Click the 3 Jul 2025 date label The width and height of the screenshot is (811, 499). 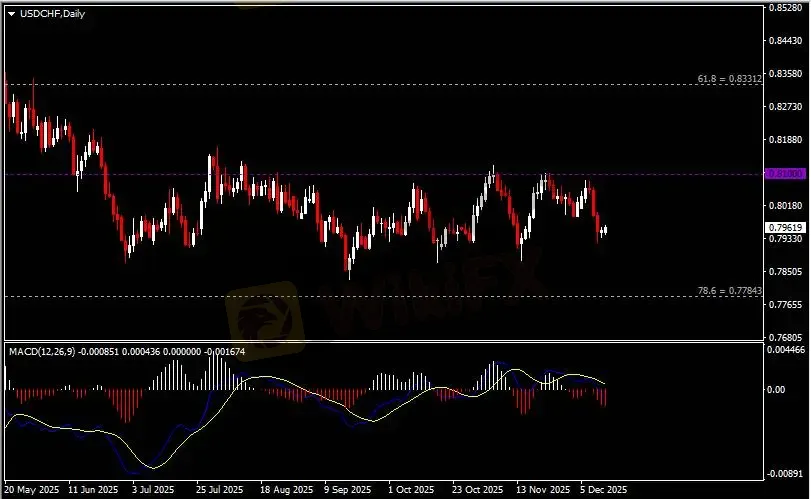point(153,490)
